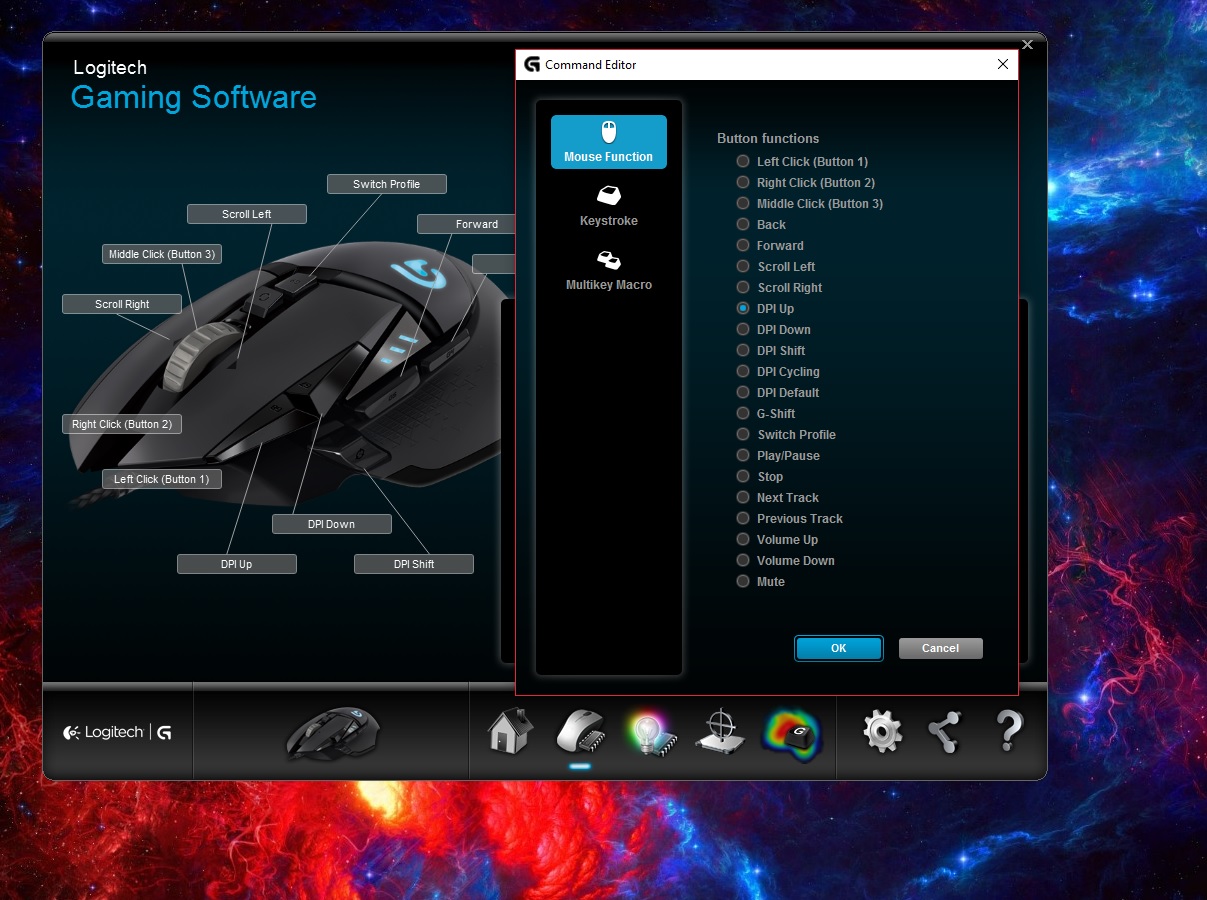
Task: Select Middle Click (Button 3) radio option
Action: [743, 203]
